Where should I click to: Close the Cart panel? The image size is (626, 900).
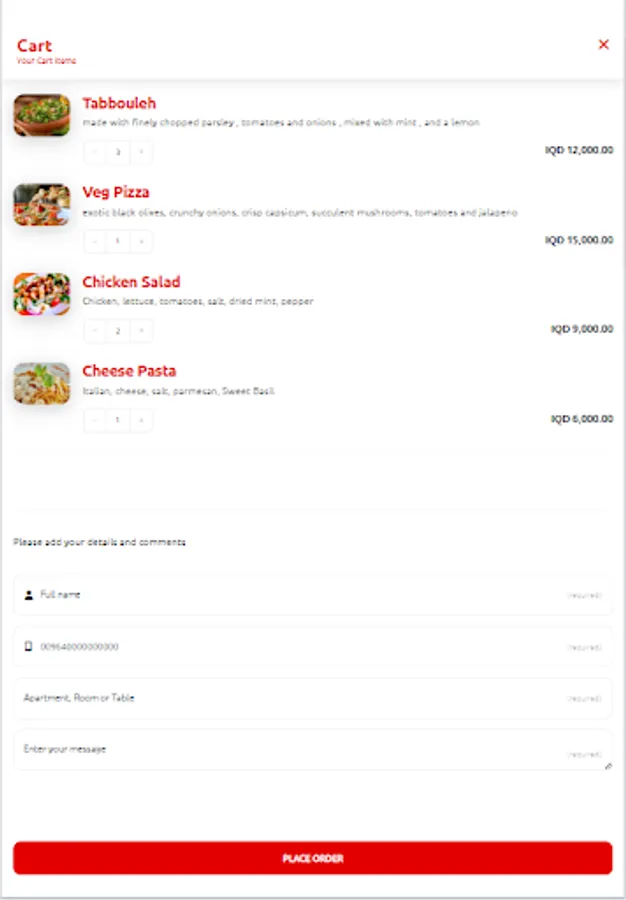click(603, 44)
